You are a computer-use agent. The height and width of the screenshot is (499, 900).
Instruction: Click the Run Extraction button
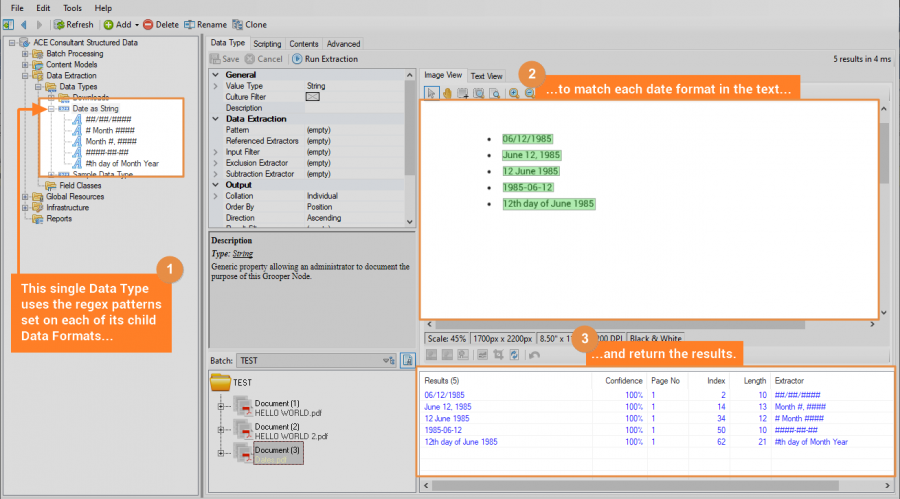point(324,59)
